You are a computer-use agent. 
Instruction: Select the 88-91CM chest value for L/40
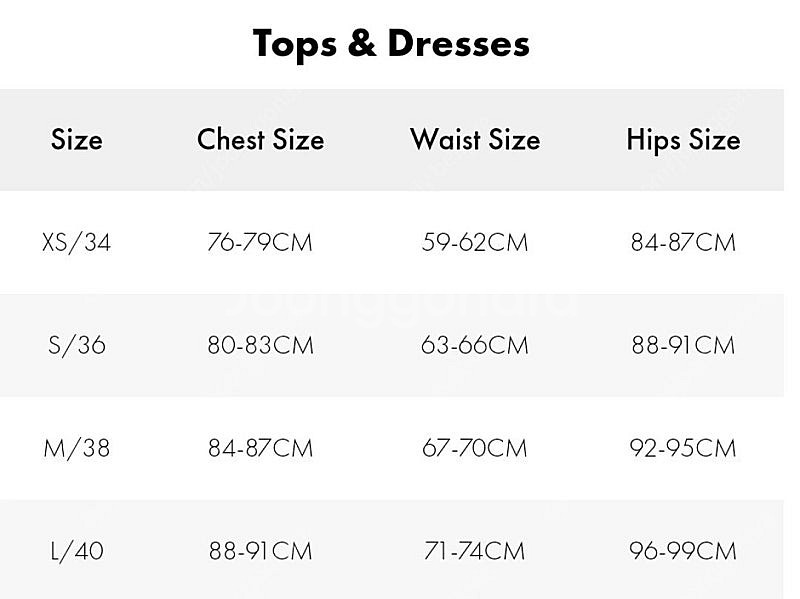coord(260,552)
